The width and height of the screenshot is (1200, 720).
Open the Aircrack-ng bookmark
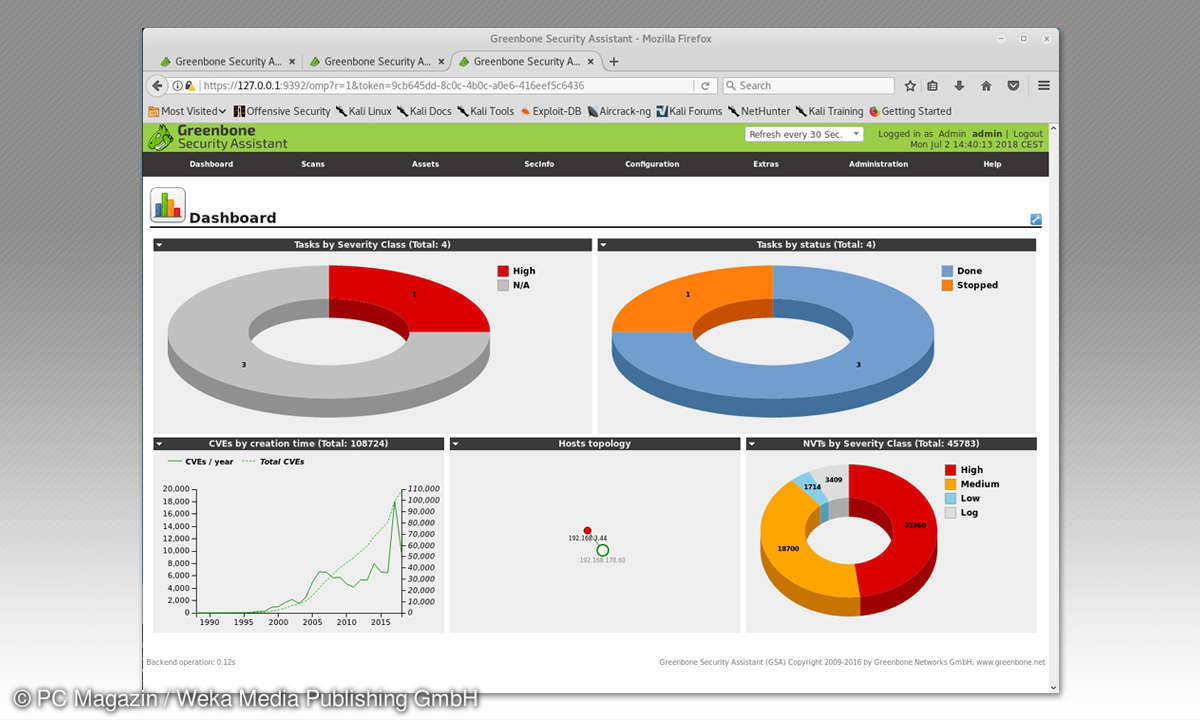pyautogui.click(x=618, y=111)
